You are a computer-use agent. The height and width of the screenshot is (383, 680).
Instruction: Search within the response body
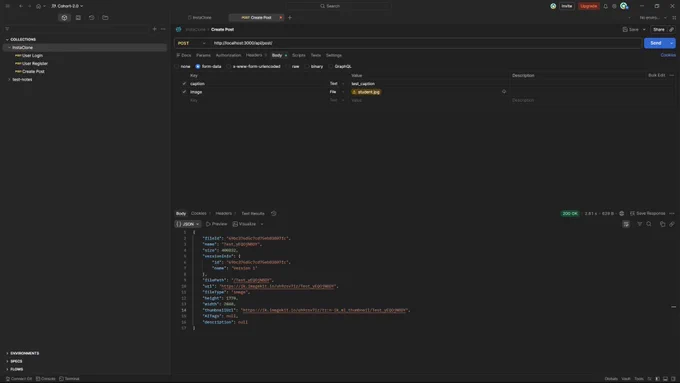[649, 224]
